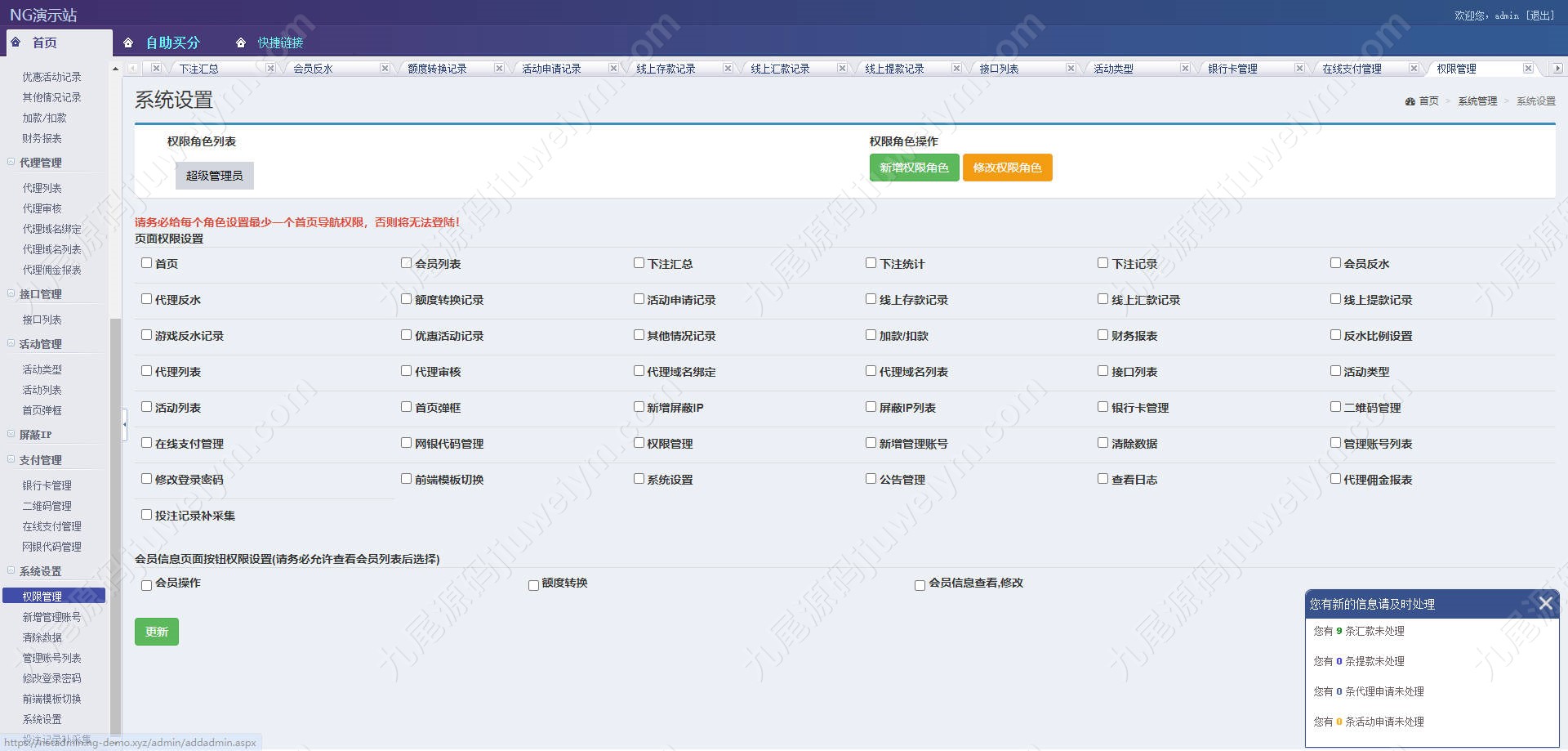Screen dimensions: 1568x751
Task: Click the green 新增权限角色 button
Action: pos(914,168)
